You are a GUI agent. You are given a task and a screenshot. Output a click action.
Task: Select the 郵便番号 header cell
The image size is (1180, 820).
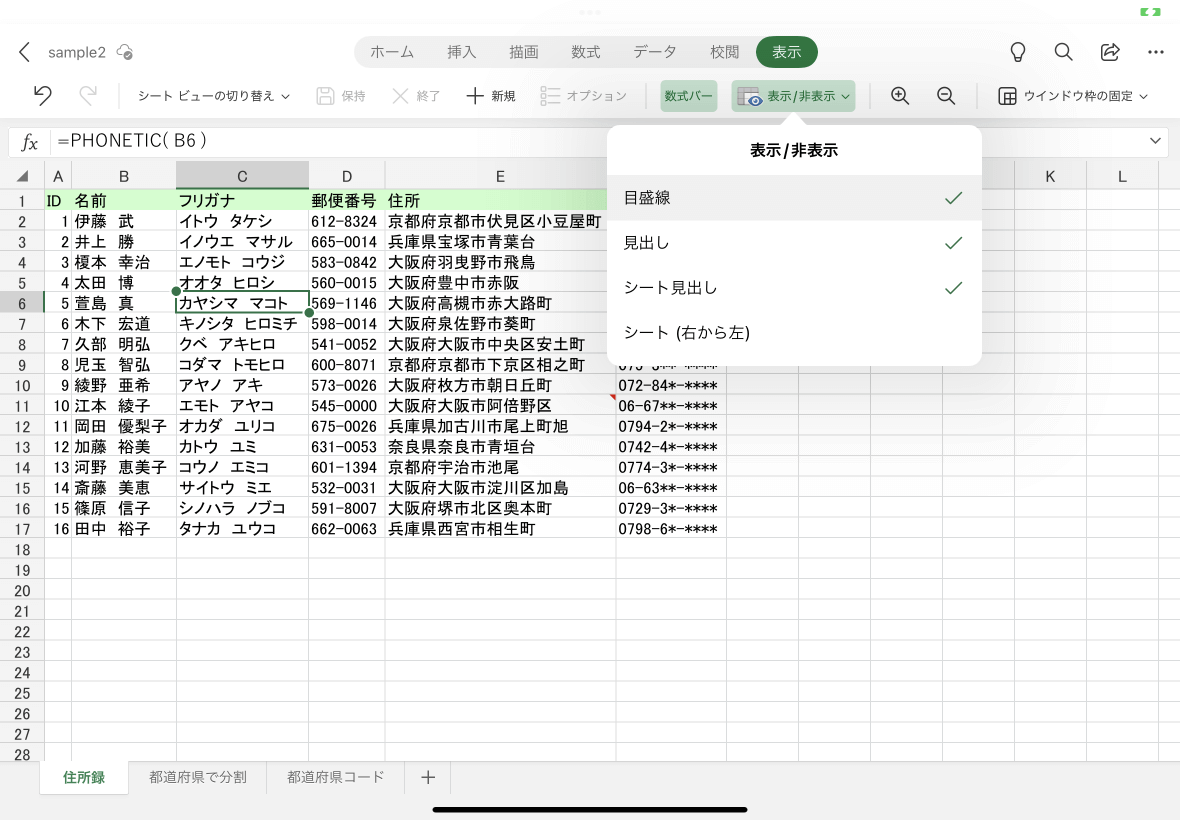[347, 200]
